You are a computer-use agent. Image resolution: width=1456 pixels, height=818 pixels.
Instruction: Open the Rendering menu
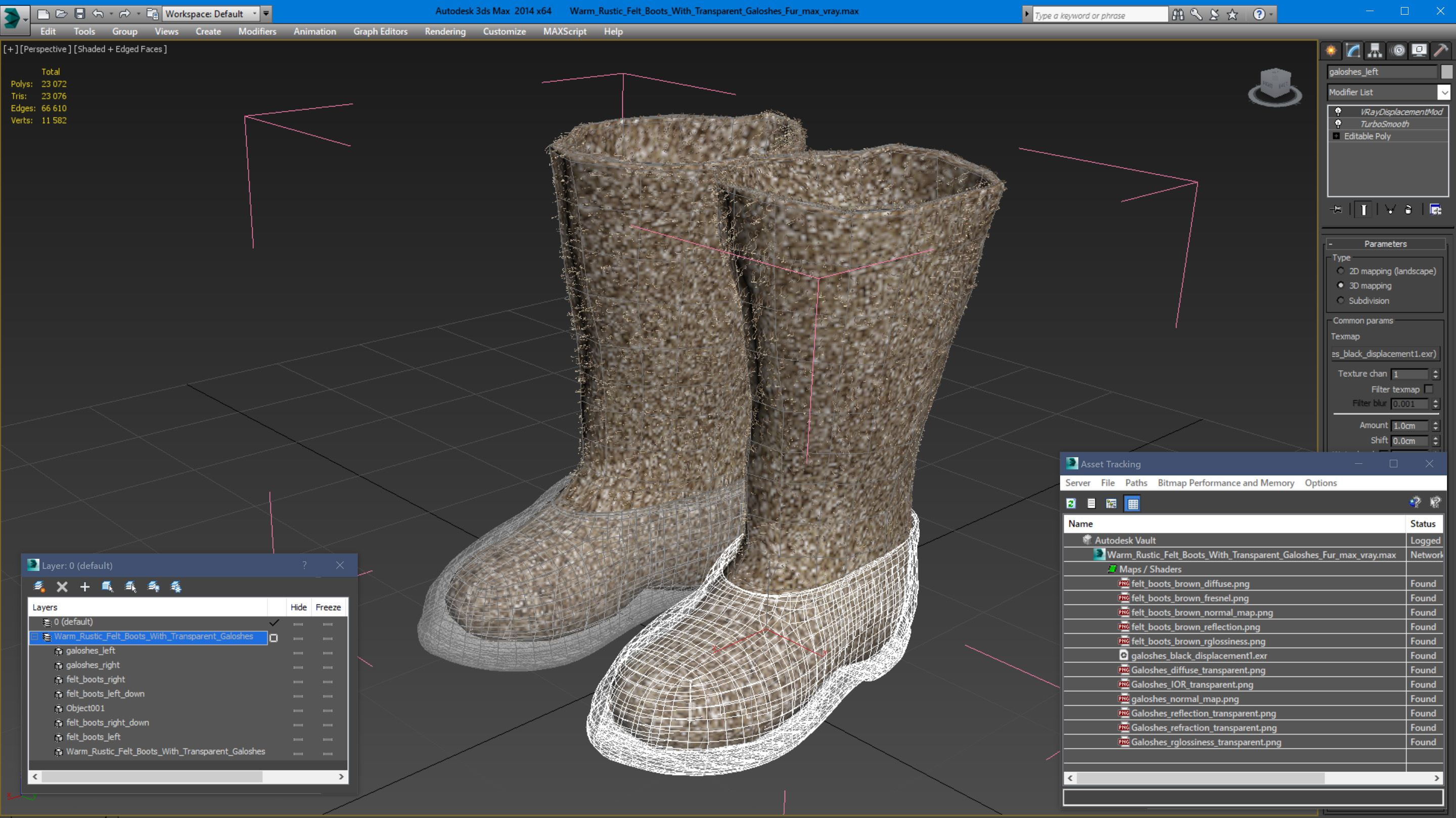445,32
